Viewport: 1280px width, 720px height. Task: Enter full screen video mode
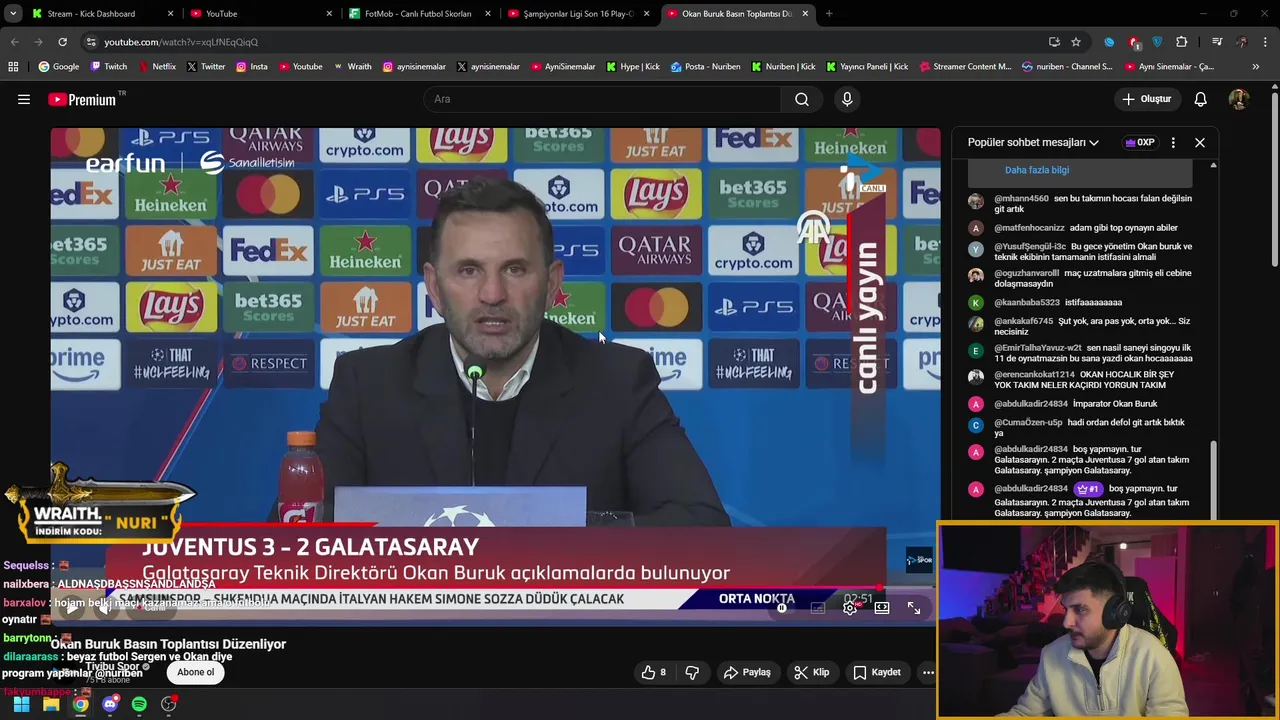pos(914,607)
